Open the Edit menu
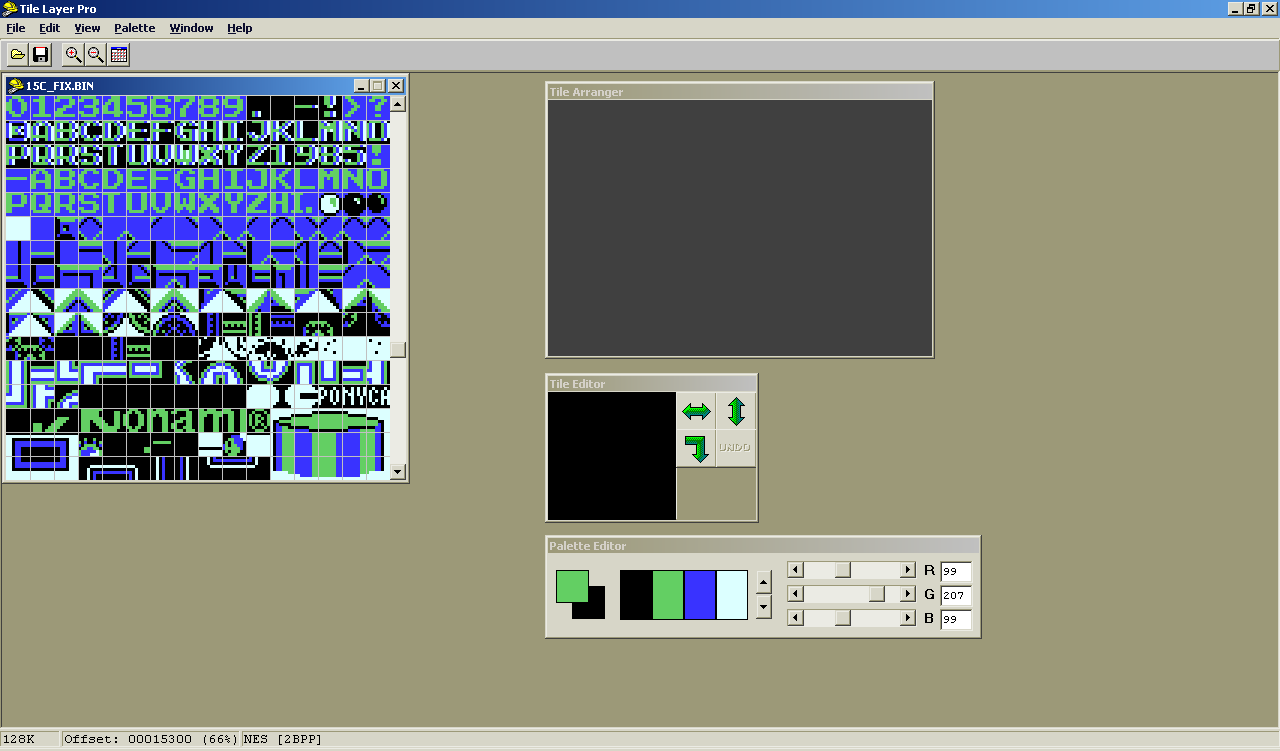Image resolution: width=1280 pixels, height=751 pixels. tap(48, 28)
